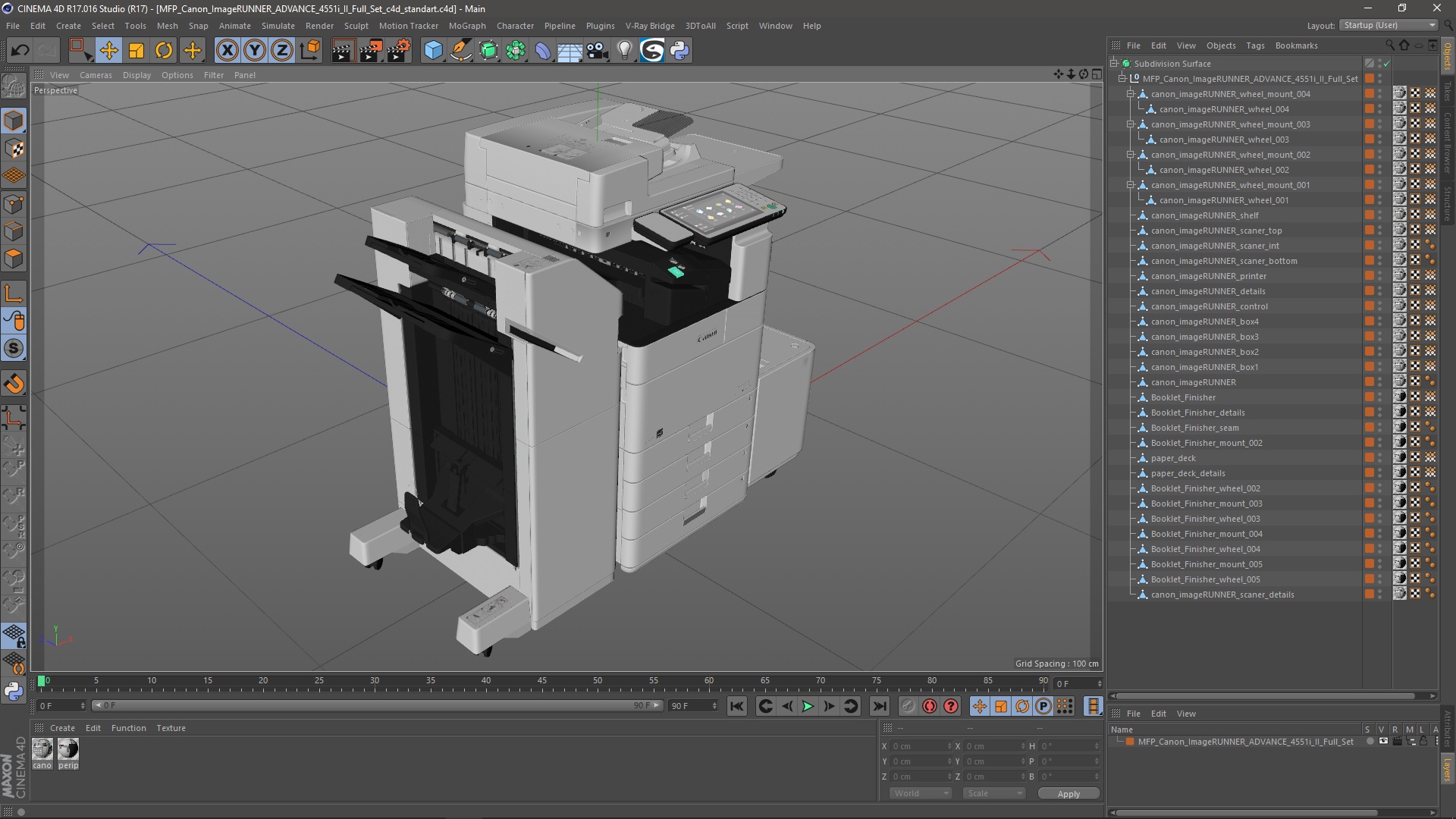
Task: Open Render to Picture Viewer
Action: click(371, 51)
